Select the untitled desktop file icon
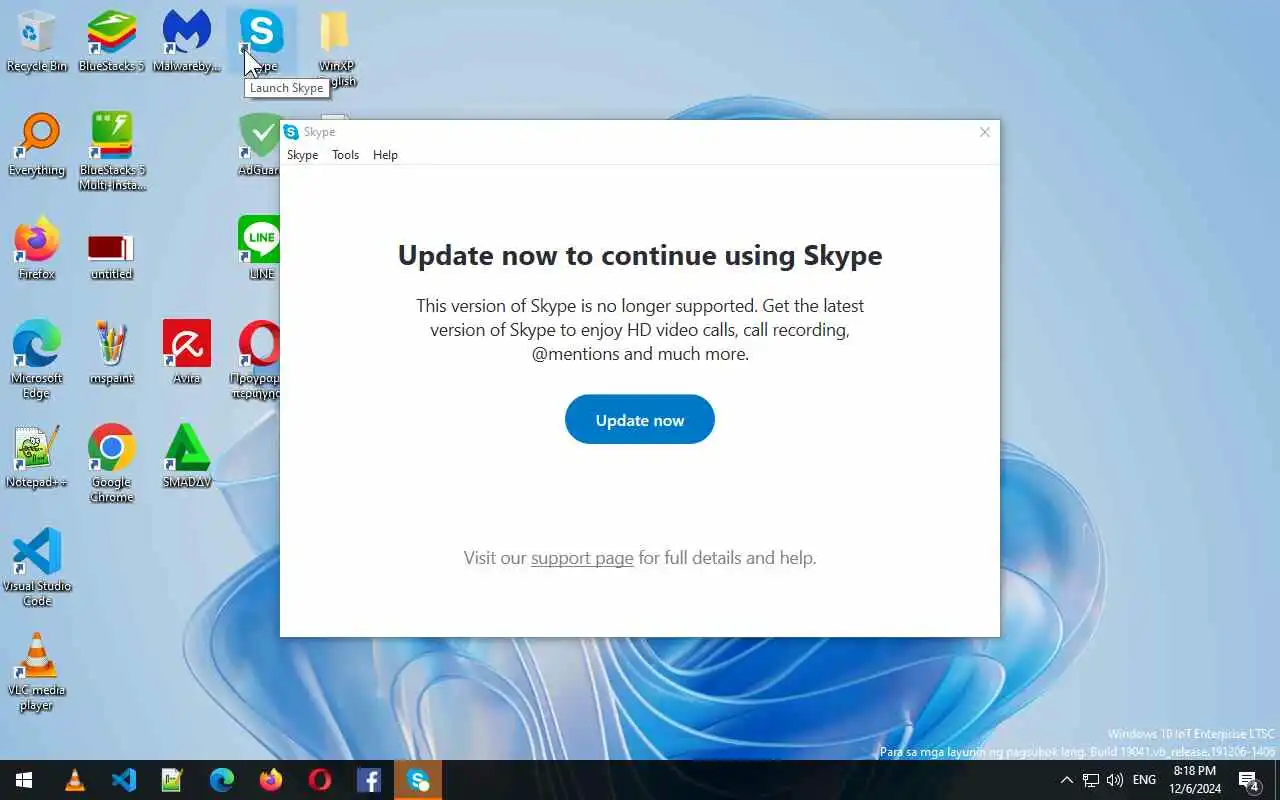This screenshot has width=1280, height=800. point(111,255)
